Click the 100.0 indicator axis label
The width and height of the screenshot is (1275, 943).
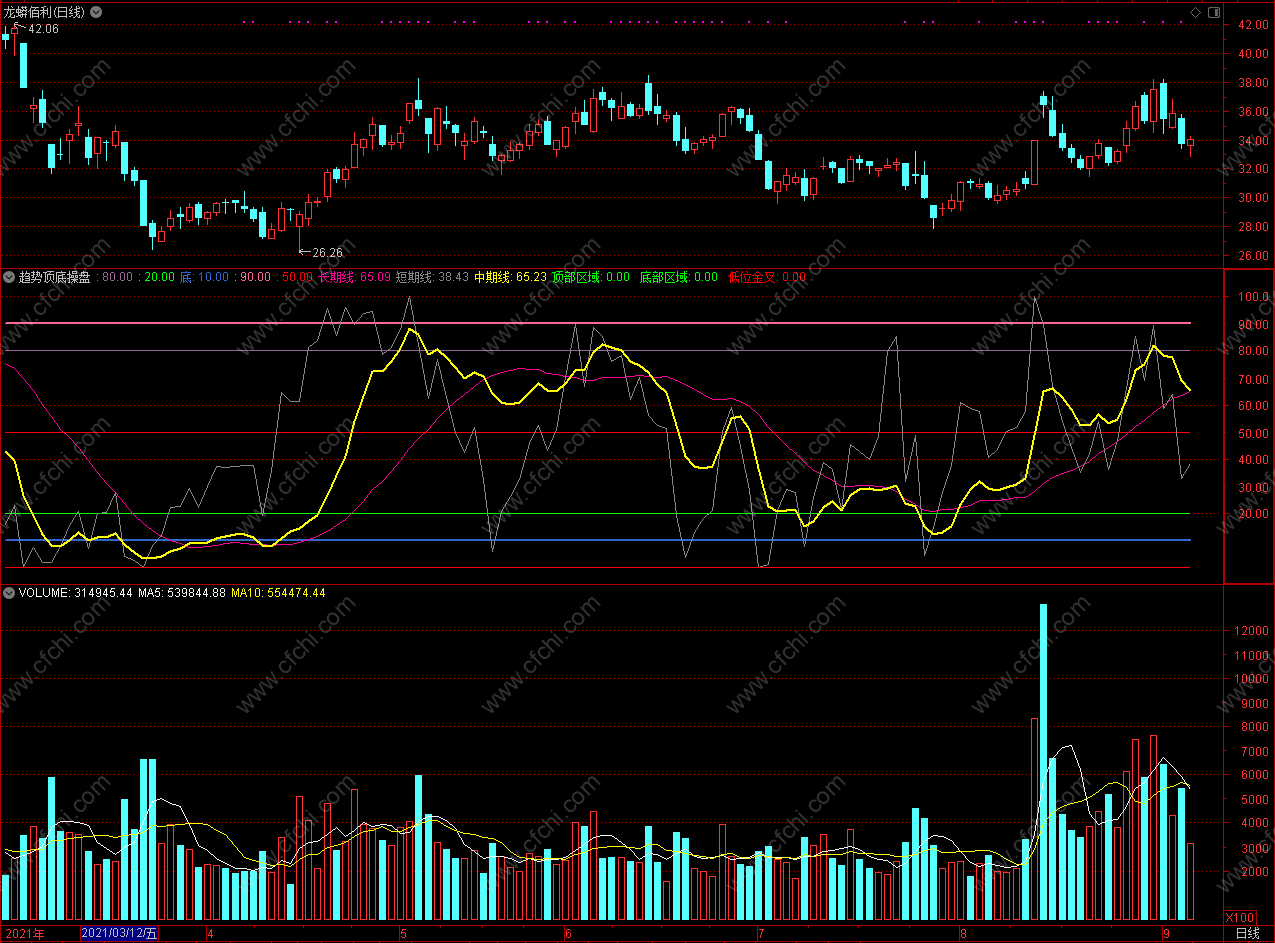point(1254,297)
